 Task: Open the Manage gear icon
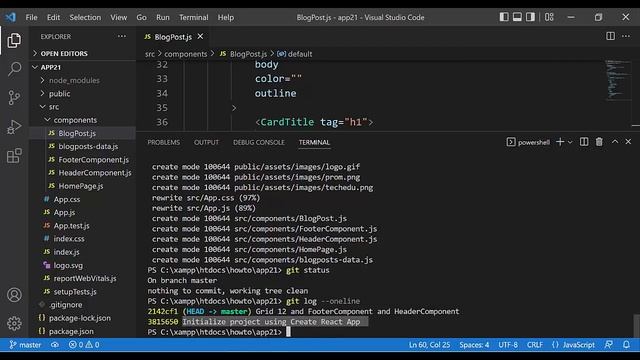click(x=14, y=323)
